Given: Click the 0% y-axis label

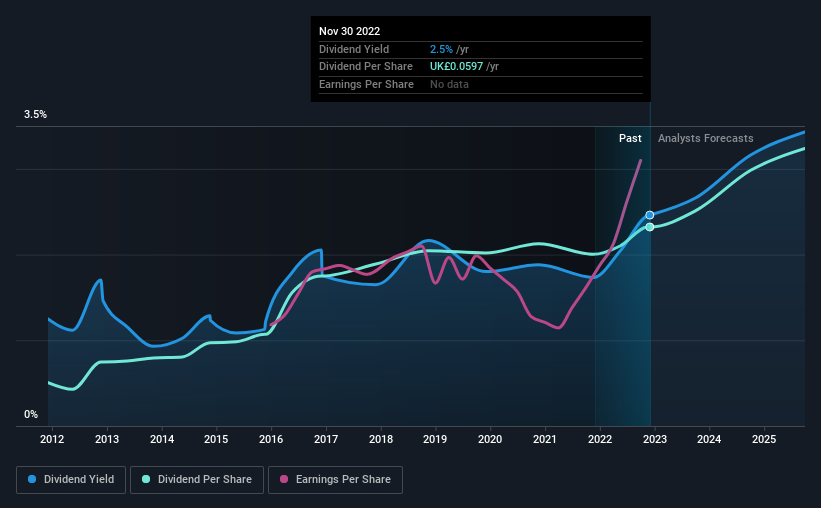Looking at the screenshot, I should point(31,414).
